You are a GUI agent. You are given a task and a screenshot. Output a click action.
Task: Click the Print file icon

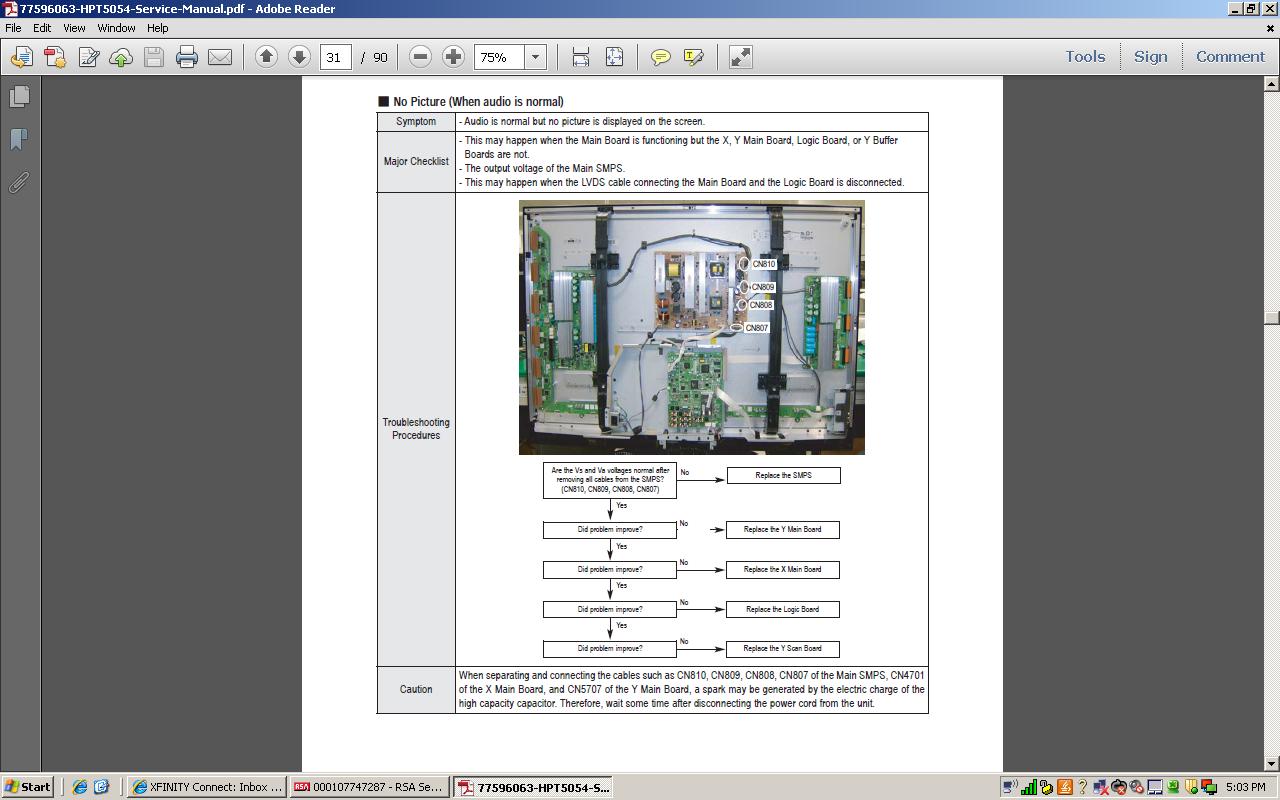[x=187, y=57]
